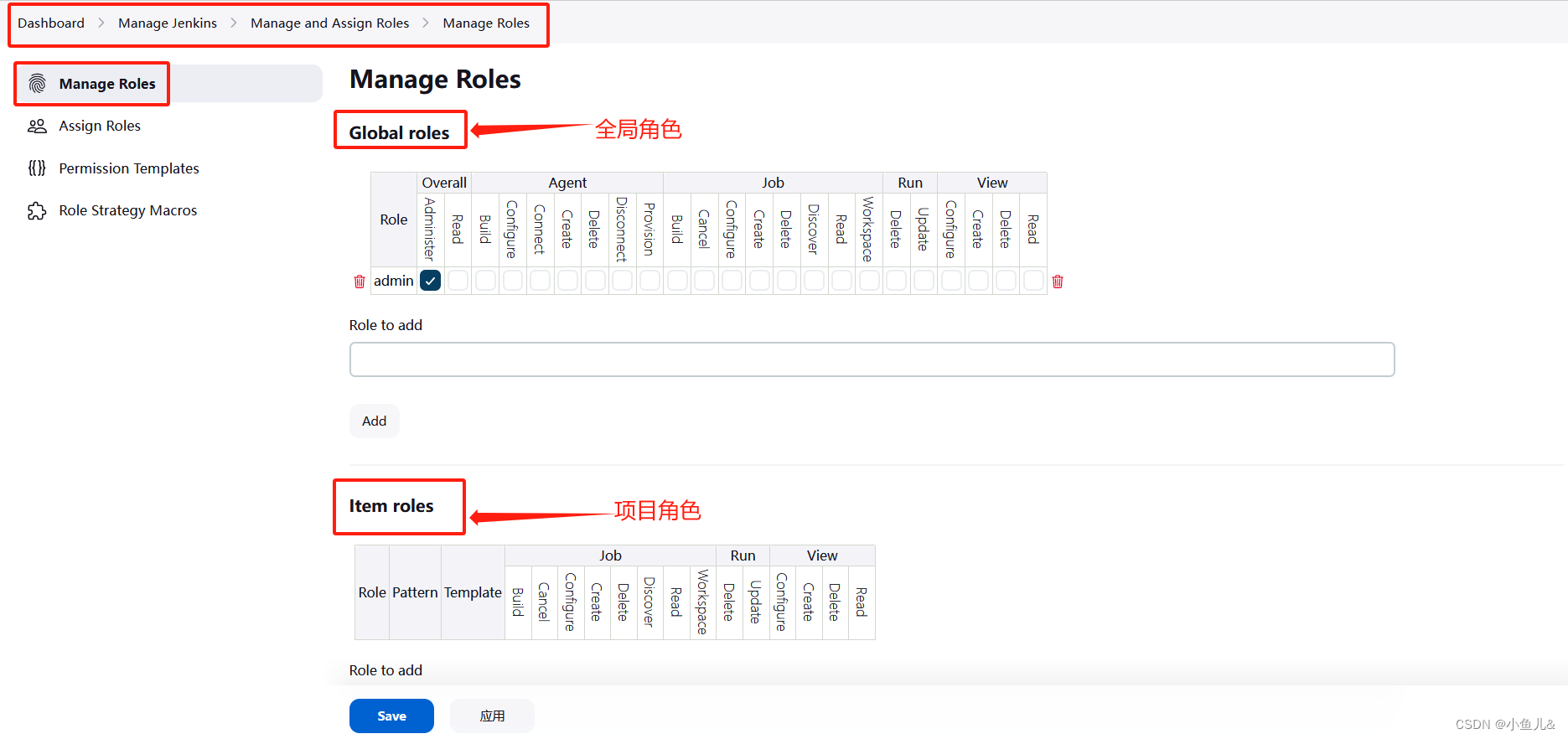Click the Role Strategy Macros puzzle icon
The image size is (1568, 739).
click(37, 210)
